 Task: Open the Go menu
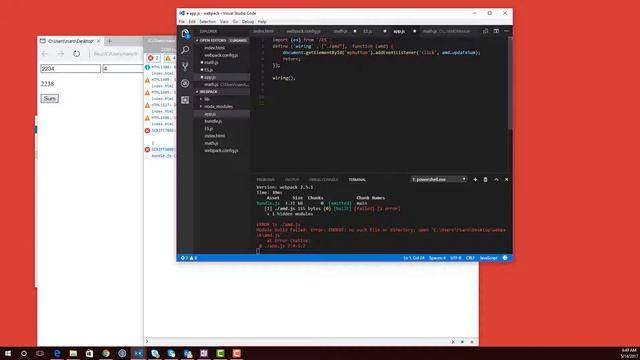(235, 22)
